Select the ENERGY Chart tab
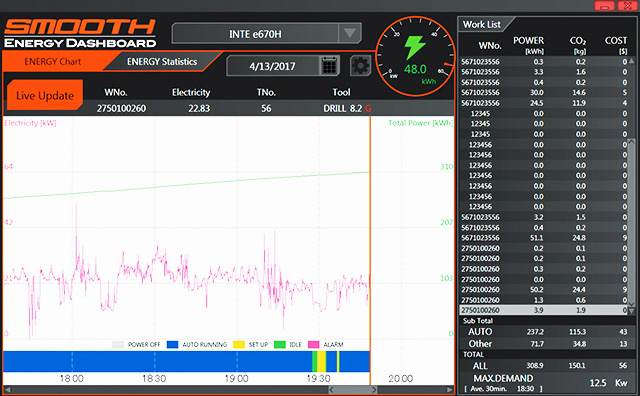 53,62
